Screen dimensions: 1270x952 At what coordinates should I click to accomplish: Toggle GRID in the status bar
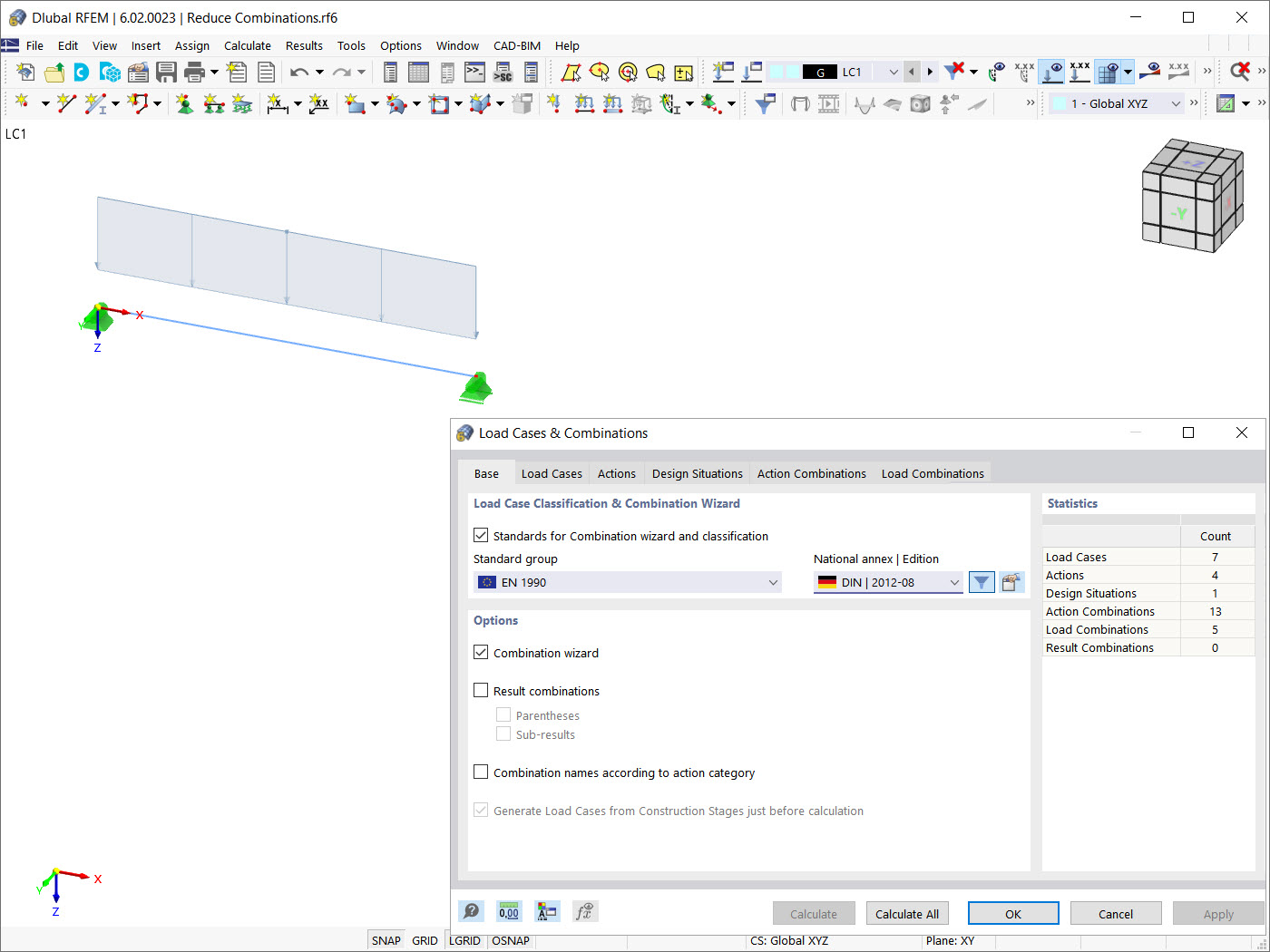point(425,941)
